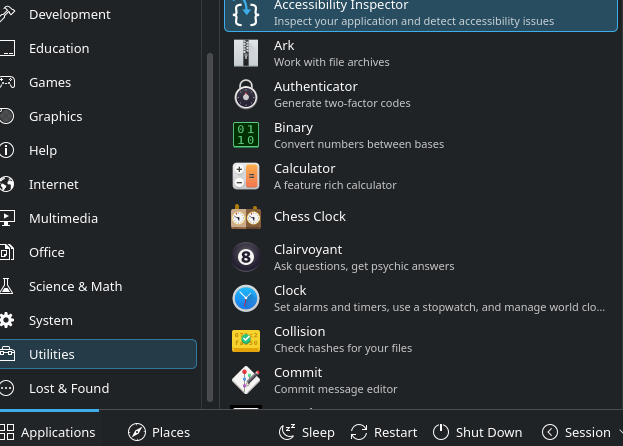Open the Games category label

point(50,82)
